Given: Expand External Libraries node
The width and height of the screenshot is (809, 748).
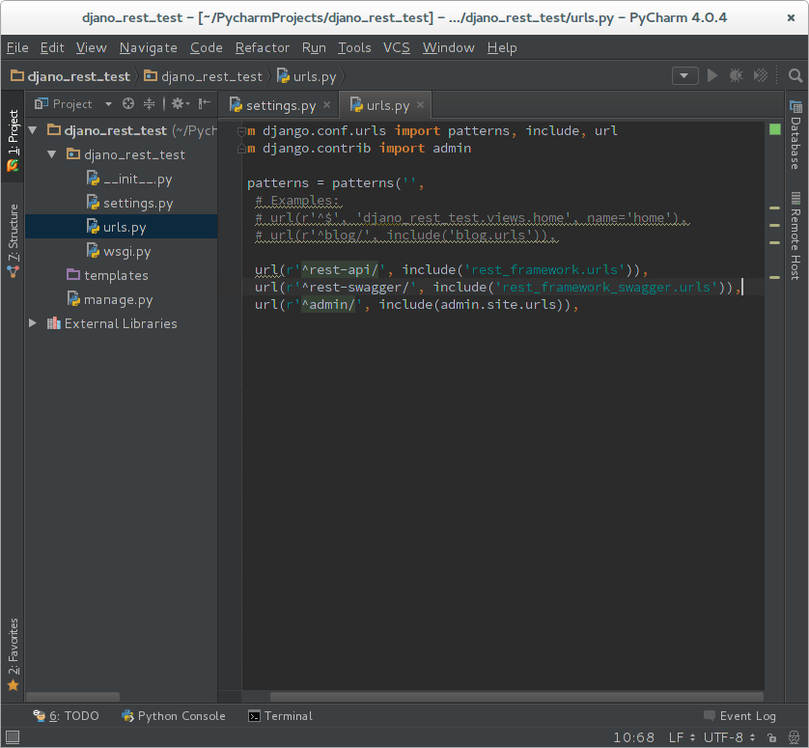Looking at the screenshot, I should click(x=33, y=323).
